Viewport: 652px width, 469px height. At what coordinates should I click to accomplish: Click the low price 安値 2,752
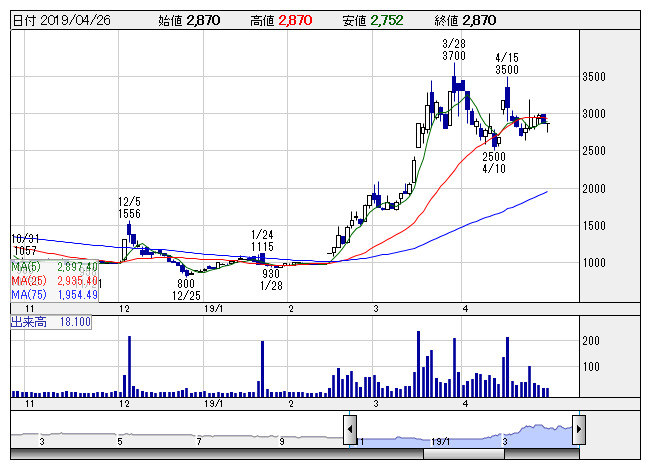pos(373,20)
